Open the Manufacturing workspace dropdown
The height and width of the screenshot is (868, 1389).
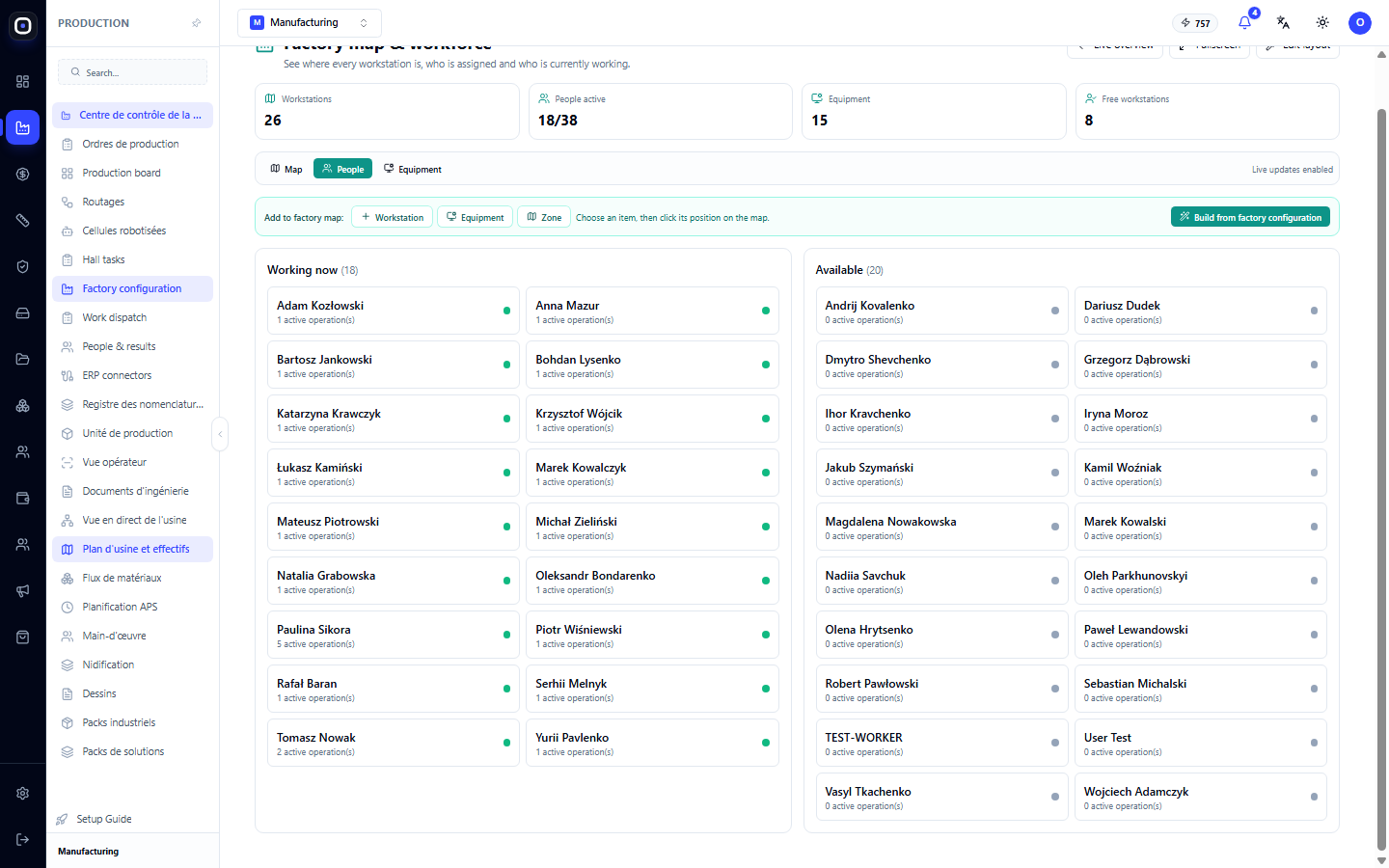(310, 23)
